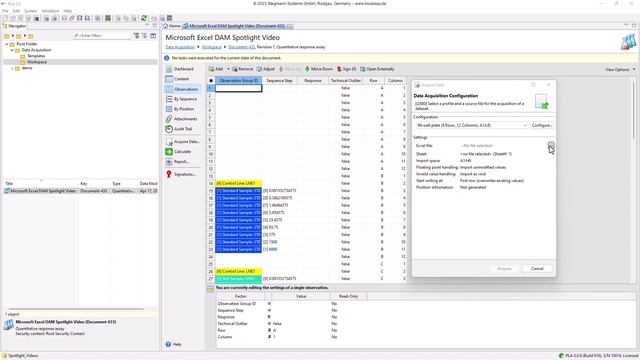Screen dimensions: 640x360
Task: Follow the Workspace breadcrumb link
Action: [211, 47]
